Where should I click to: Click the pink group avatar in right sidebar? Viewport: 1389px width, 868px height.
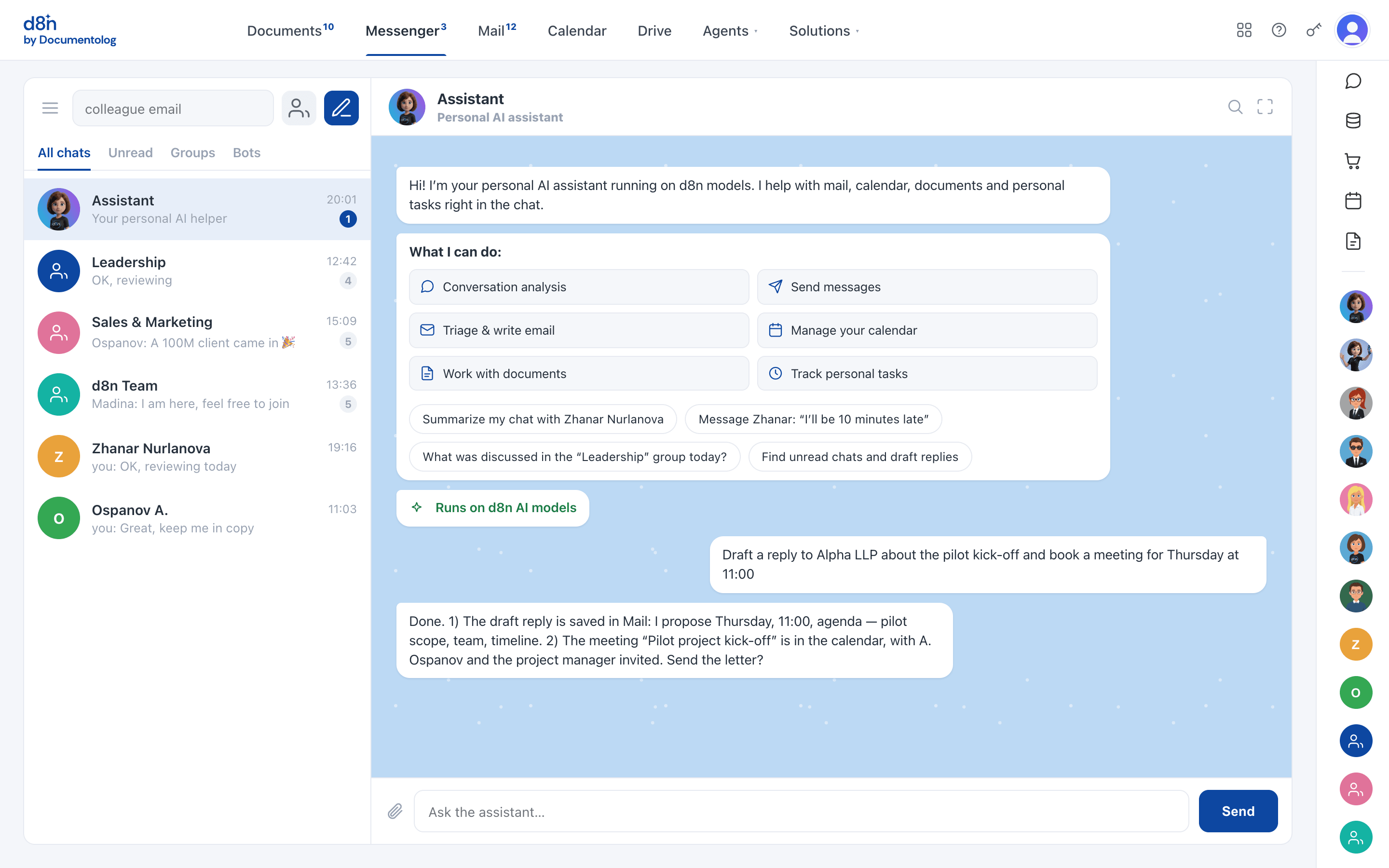tap(1356, 789)
